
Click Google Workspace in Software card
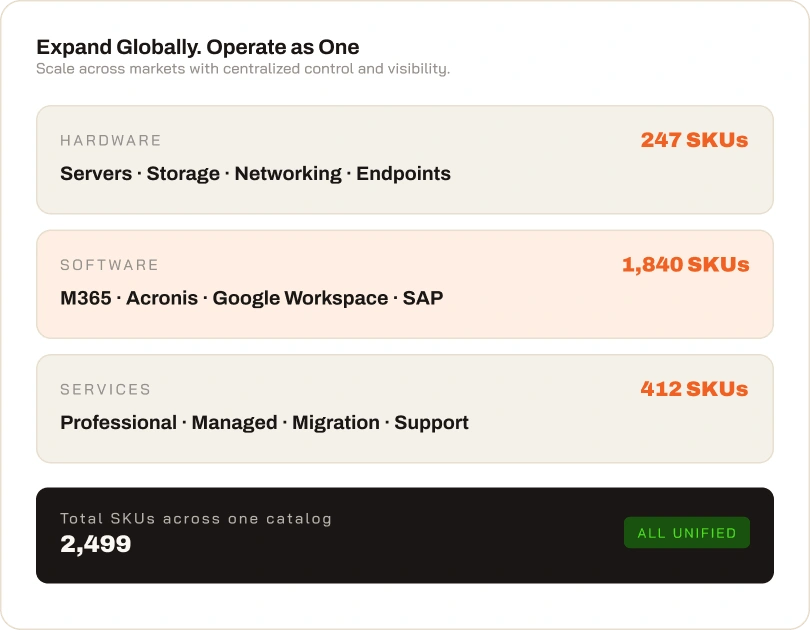(x=300, y=298)
